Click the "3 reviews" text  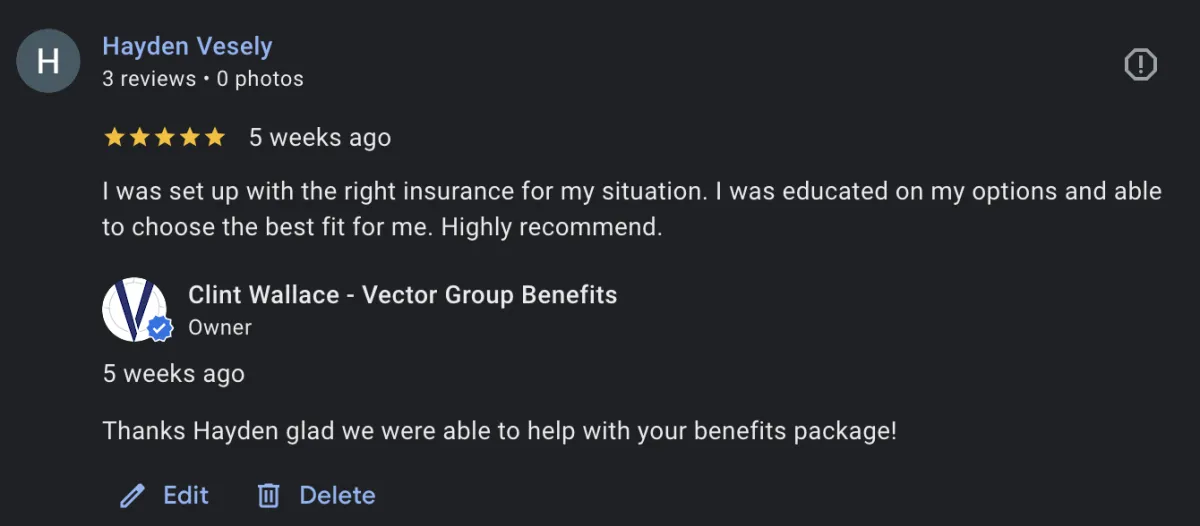149,78
